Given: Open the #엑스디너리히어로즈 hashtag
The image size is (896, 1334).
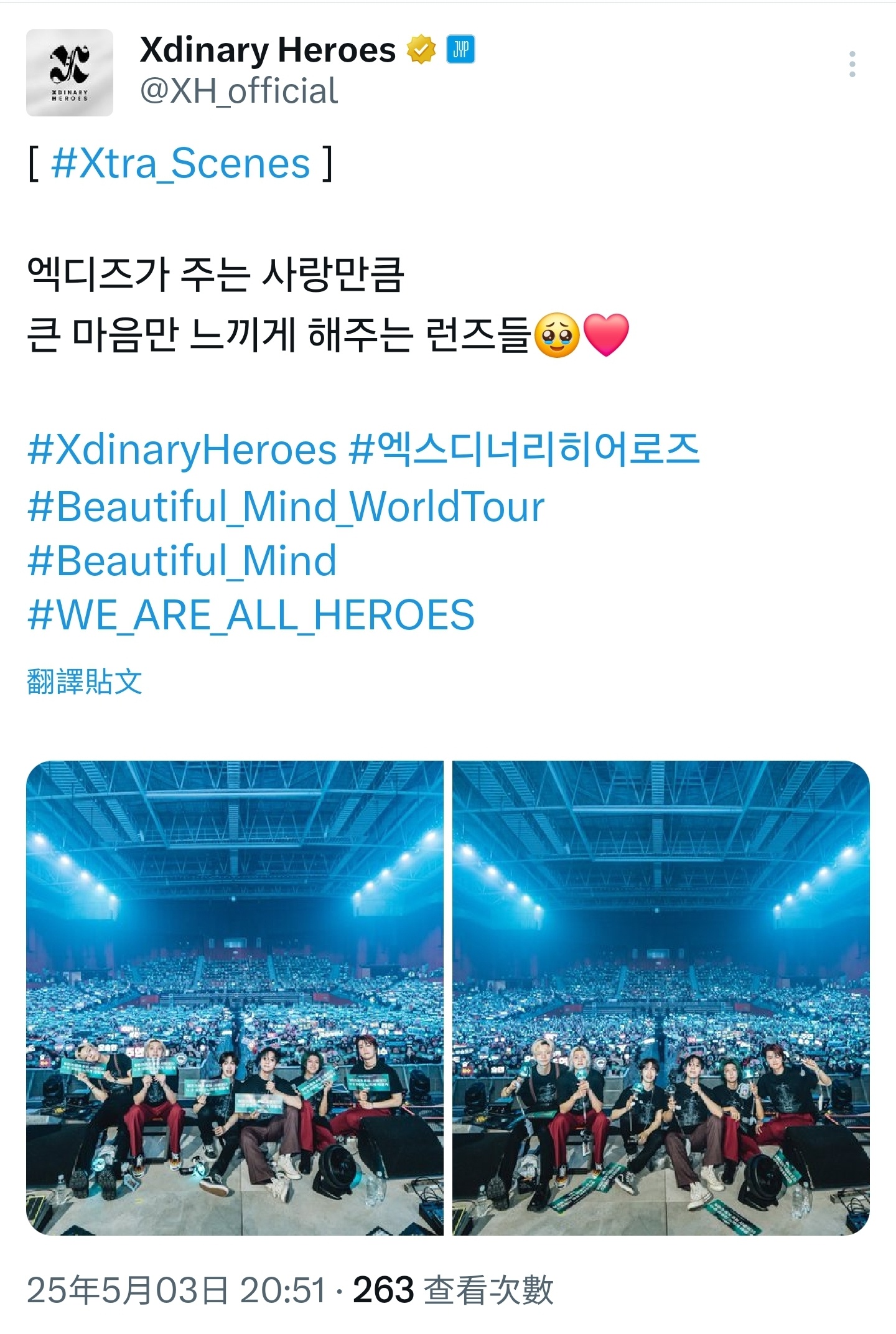Looking at the screenshot, I should pyautogui.click(x=524, y=448).
